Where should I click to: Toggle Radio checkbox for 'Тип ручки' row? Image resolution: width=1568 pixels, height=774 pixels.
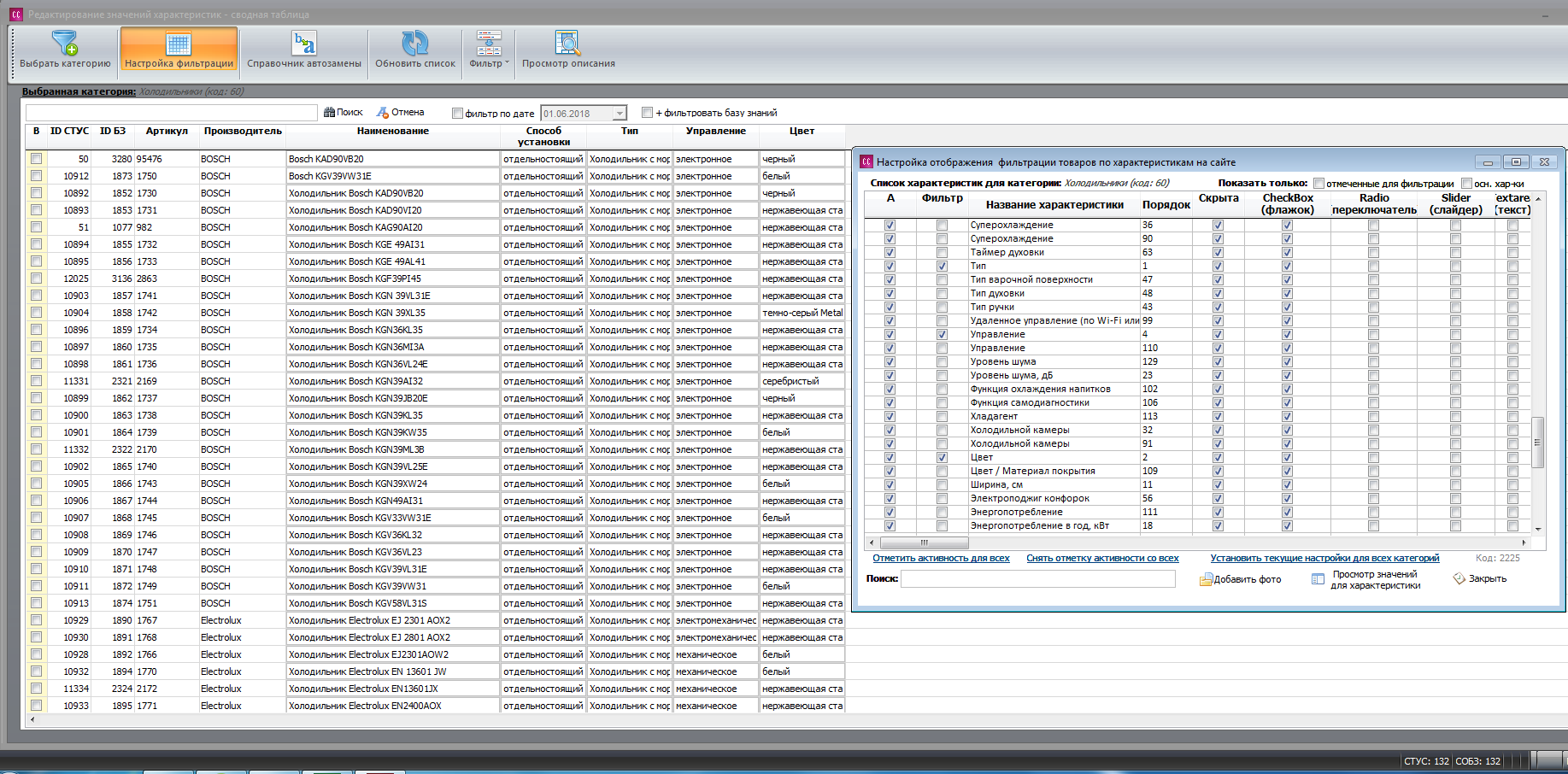click(1373, 307)
